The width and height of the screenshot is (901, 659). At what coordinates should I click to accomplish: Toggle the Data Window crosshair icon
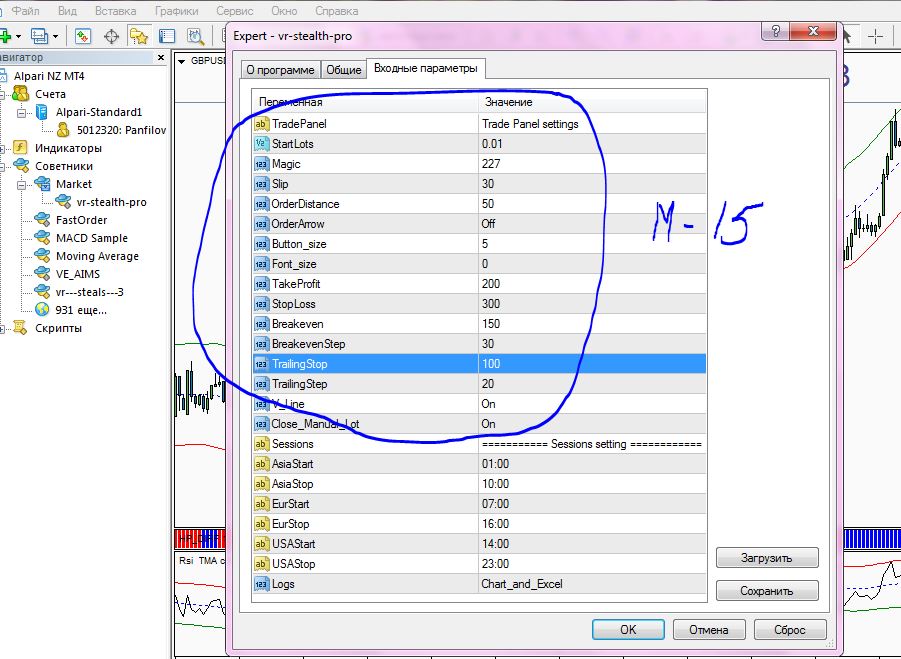coord(111,37)
